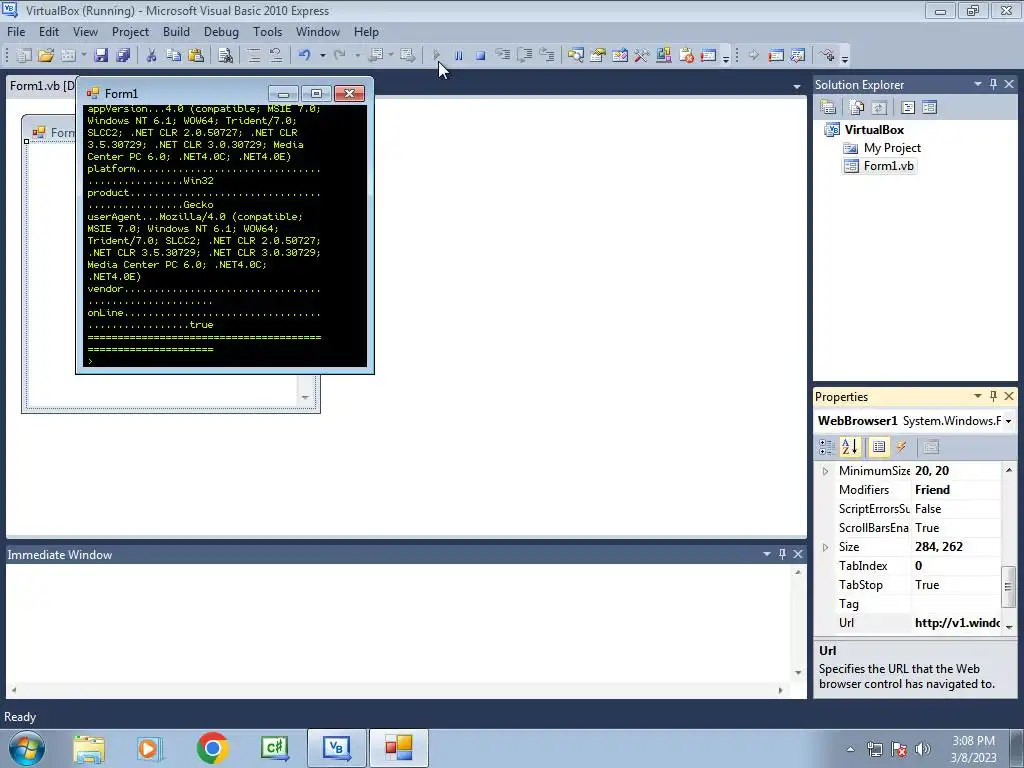This screenshot has width=1024, height=768.
Task: Click the Find in Files binoculars icon
Action: (225, 56)
